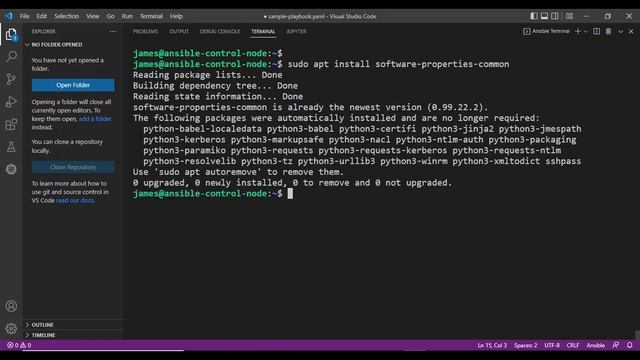Select Ansible language mode in status bar
Image resolution: width=640 pixels, height=360 pixels.
coord(596,345)
